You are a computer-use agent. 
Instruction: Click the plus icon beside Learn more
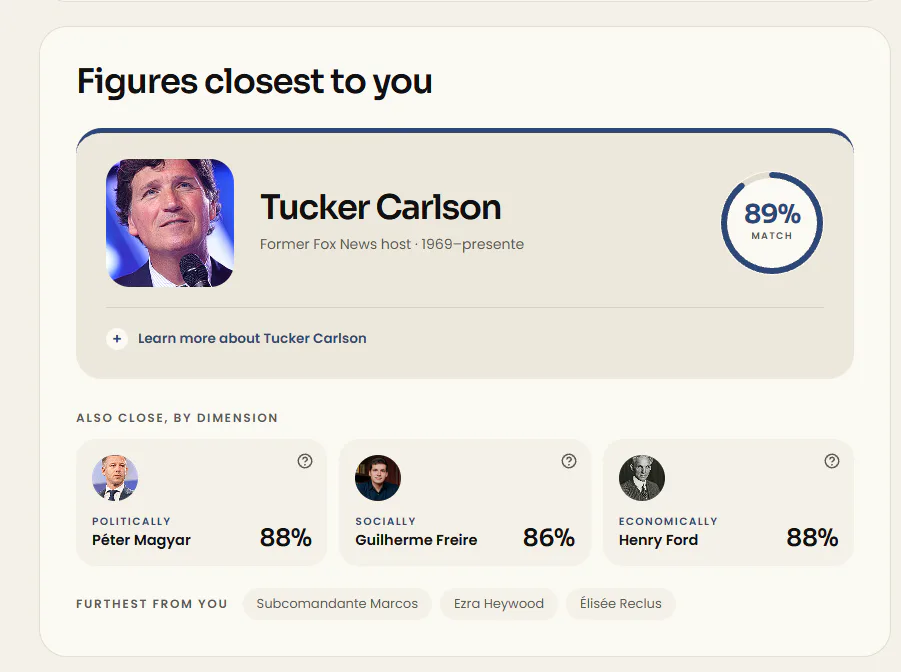(117, 339)
